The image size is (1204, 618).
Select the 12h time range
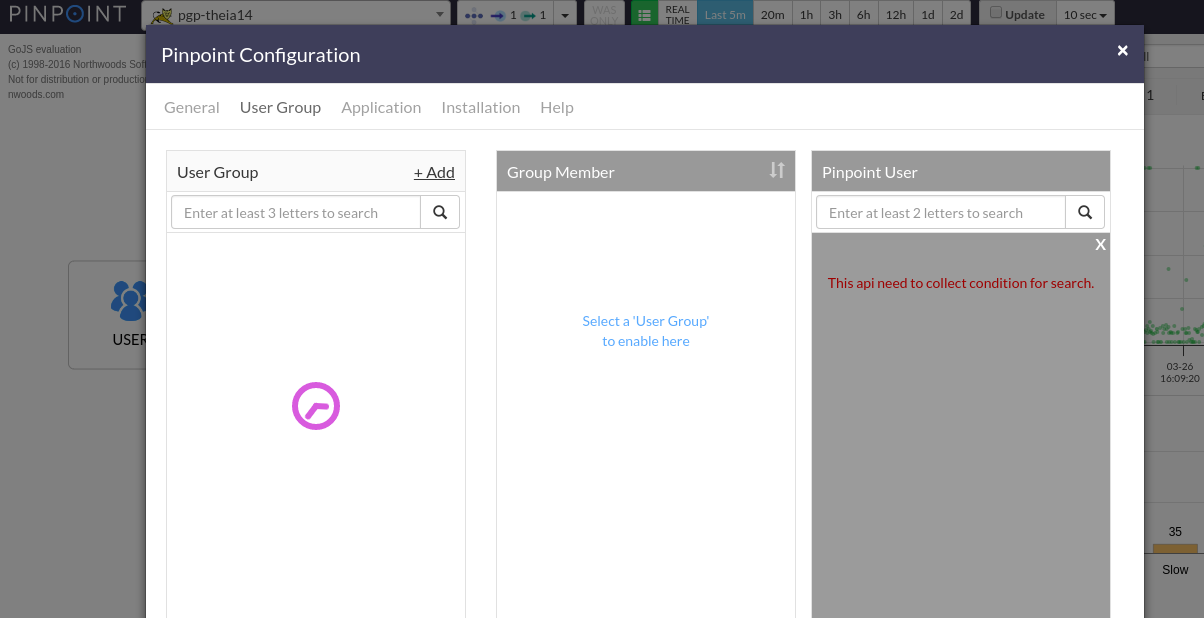click(896, 14)
